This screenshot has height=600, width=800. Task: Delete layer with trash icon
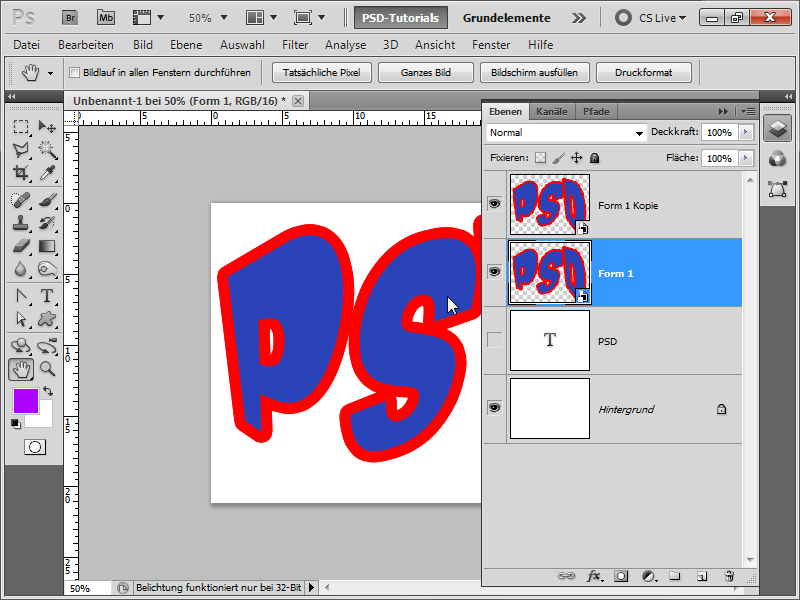[729, 576]
